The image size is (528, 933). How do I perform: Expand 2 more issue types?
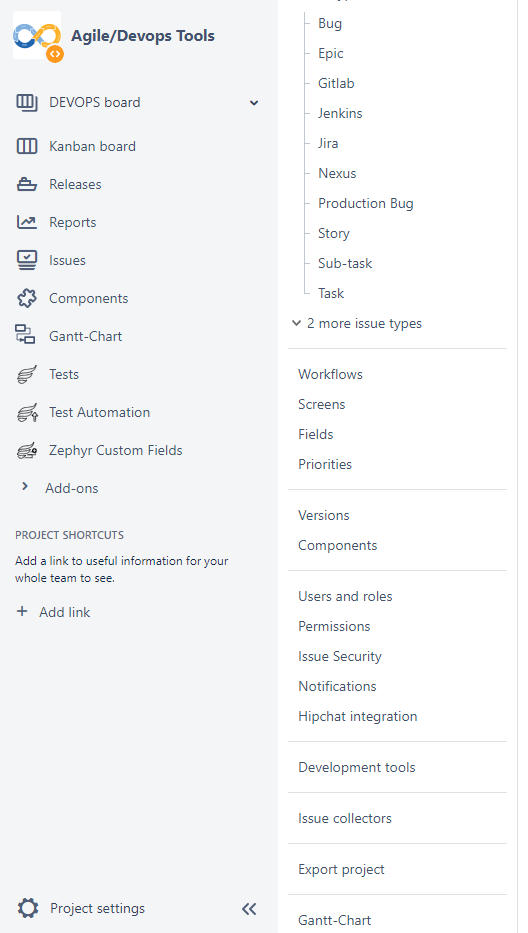[x=357, y=324]
